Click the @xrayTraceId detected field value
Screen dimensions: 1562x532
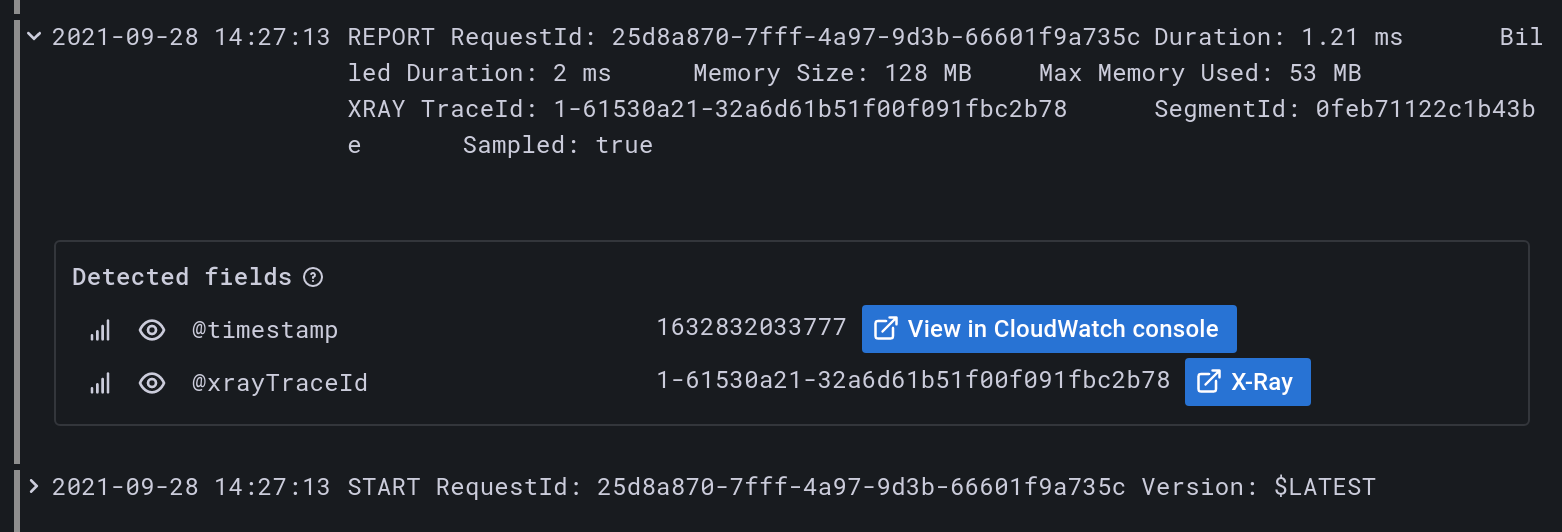point(913,381)
